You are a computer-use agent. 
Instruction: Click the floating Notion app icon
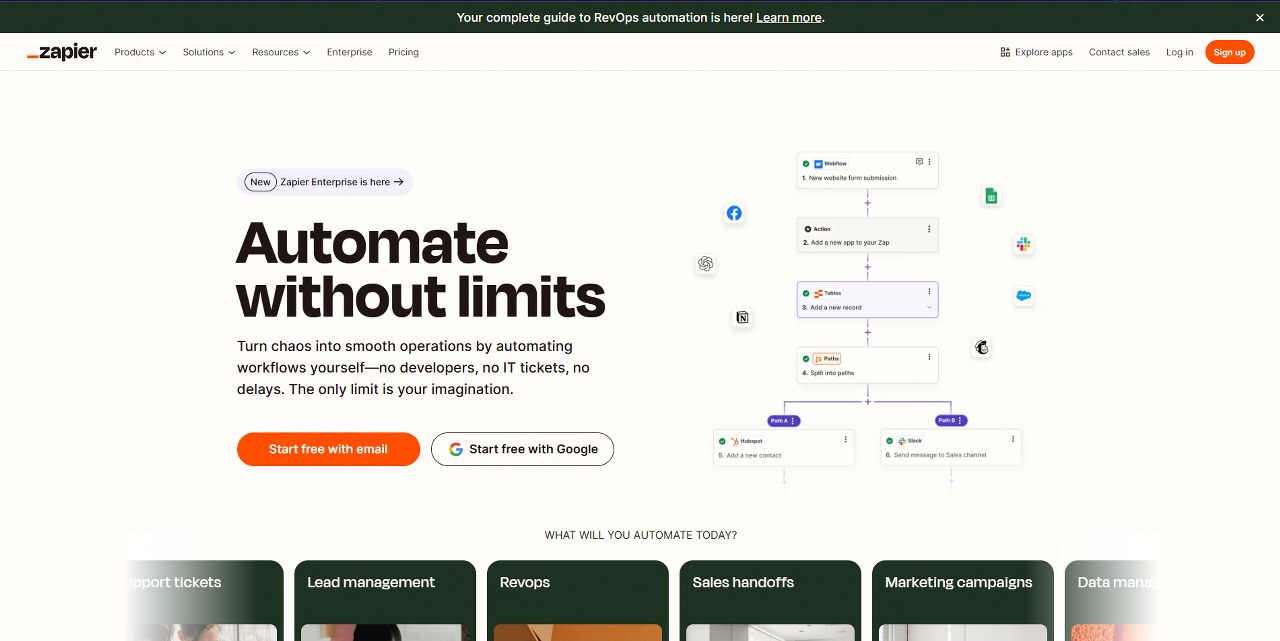coord(742,318)
